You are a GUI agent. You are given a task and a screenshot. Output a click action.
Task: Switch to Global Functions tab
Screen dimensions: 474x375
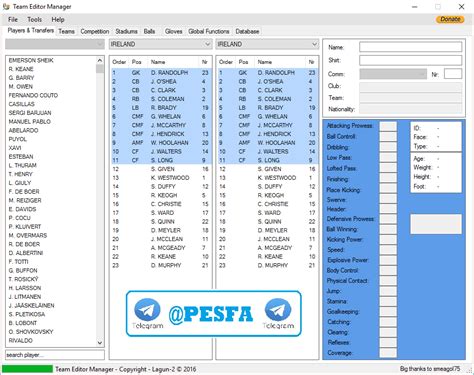point(209,31)
